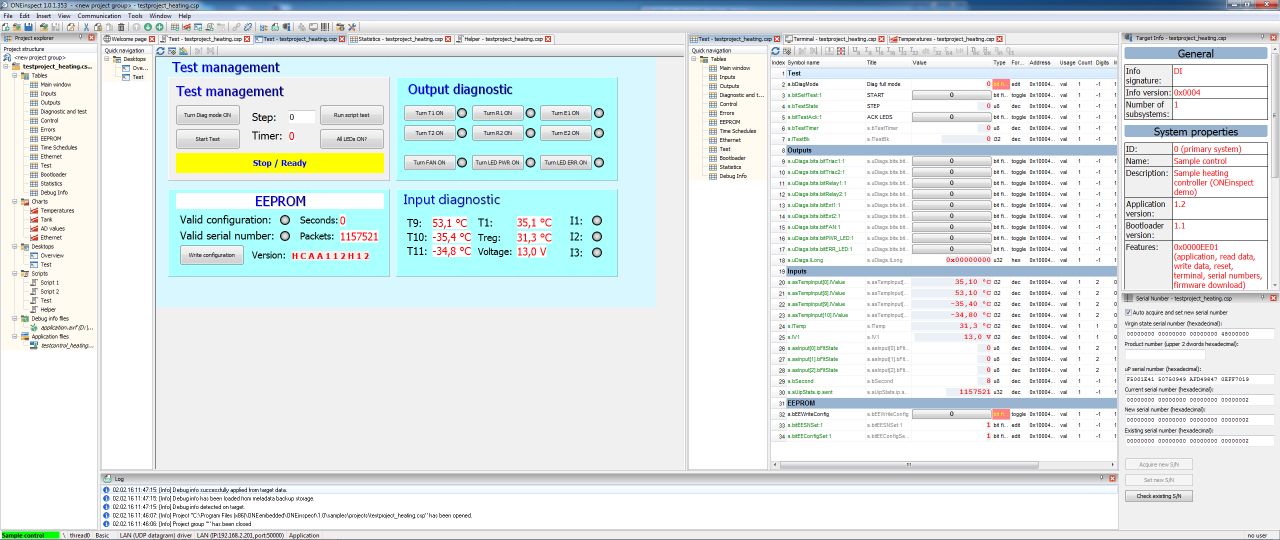Collapse the Scripts node in Project explorer
Viewport: 1280px width, 540px height.
[x=16, y=273]
